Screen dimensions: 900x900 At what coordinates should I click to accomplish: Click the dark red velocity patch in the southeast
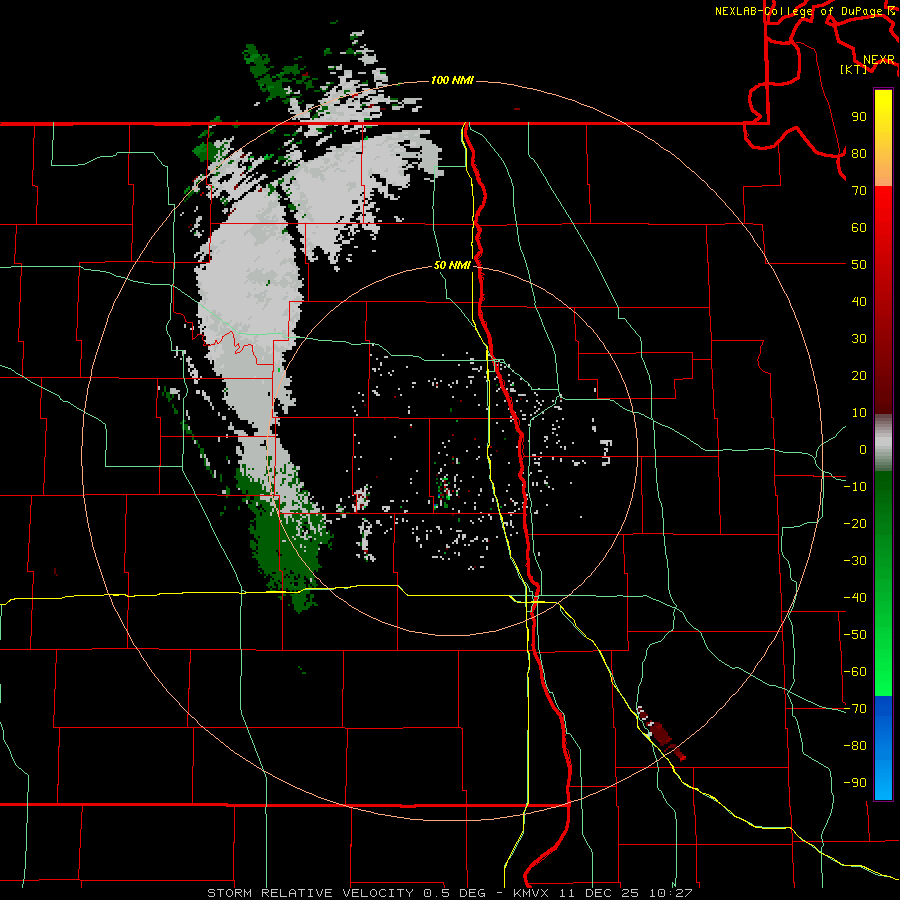[664, 735]
